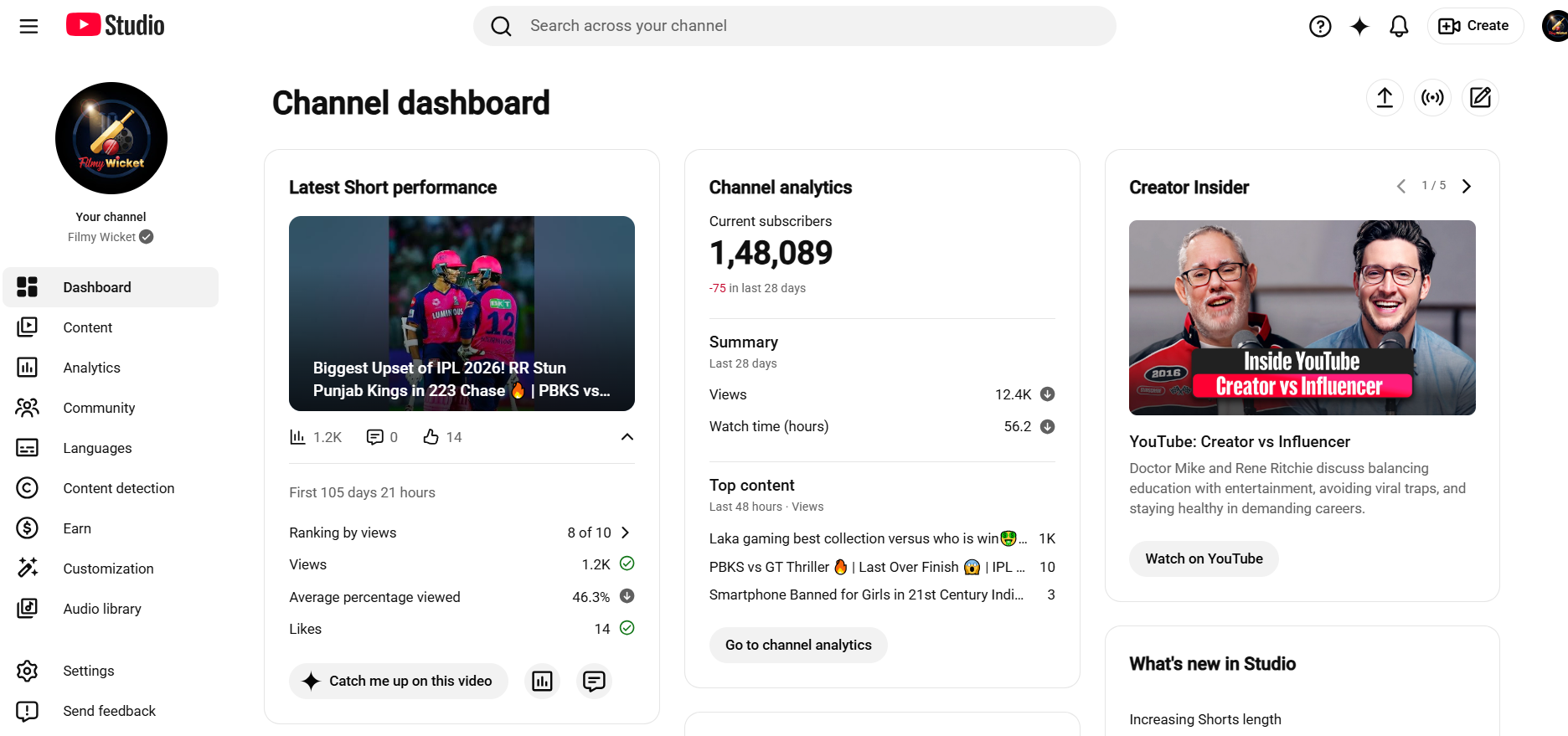Go to next Creator Insider card
Screen dimensions: 1568x736
(x=1466, y=186)
